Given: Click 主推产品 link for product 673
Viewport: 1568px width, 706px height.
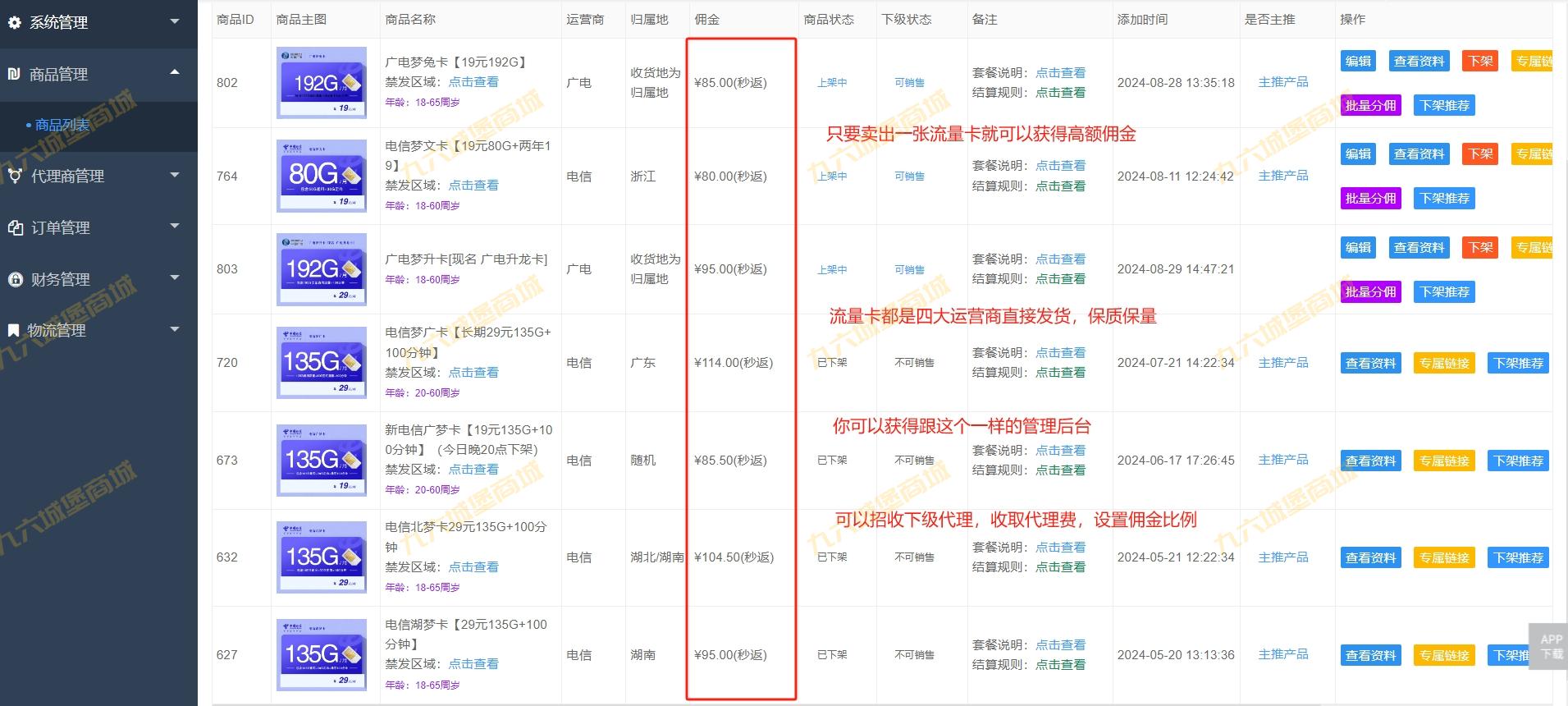Looking at the screenshot, I should point(1283,460).
